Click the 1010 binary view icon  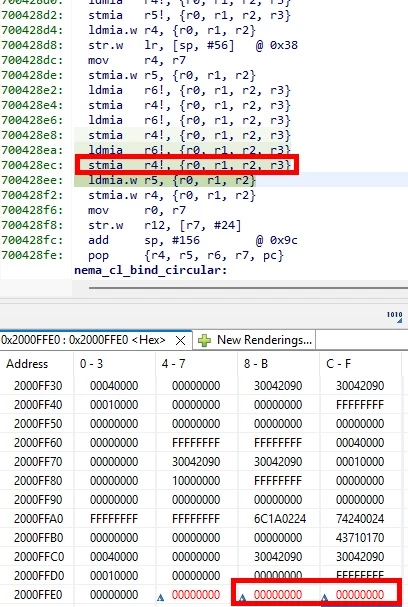tap(394, 316)
